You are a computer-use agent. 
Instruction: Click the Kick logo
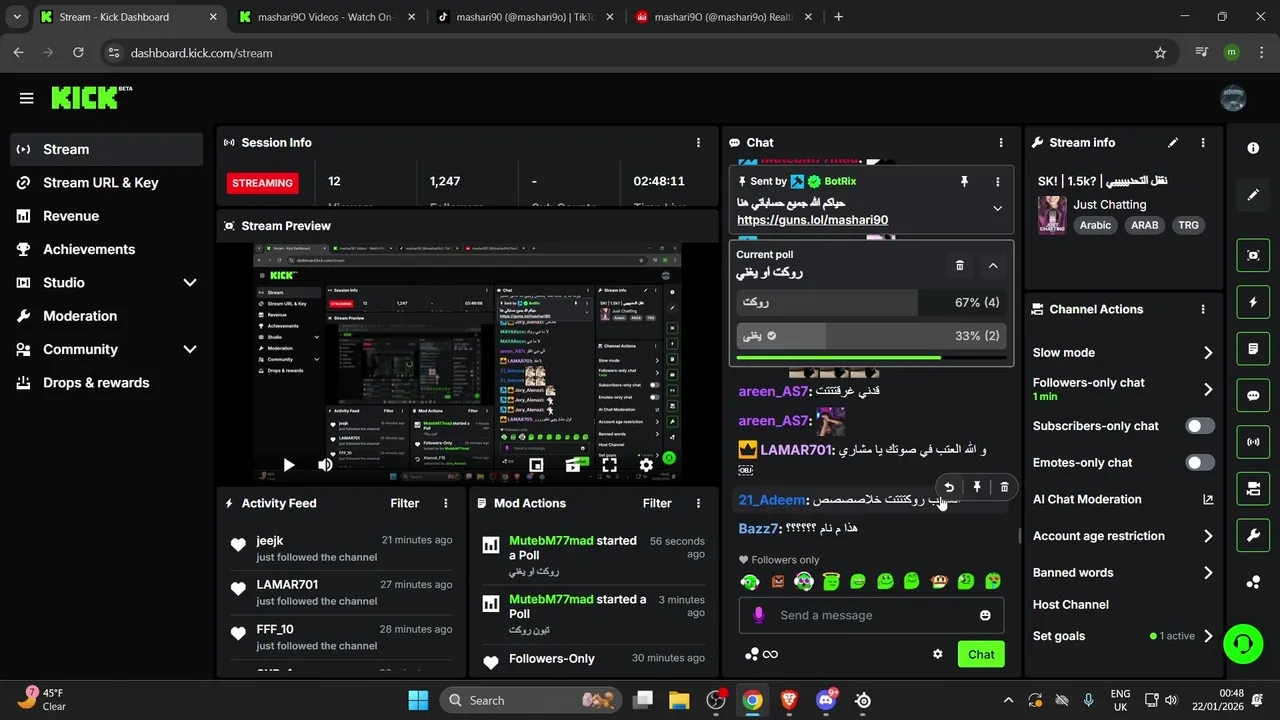[x=90, y=97]
